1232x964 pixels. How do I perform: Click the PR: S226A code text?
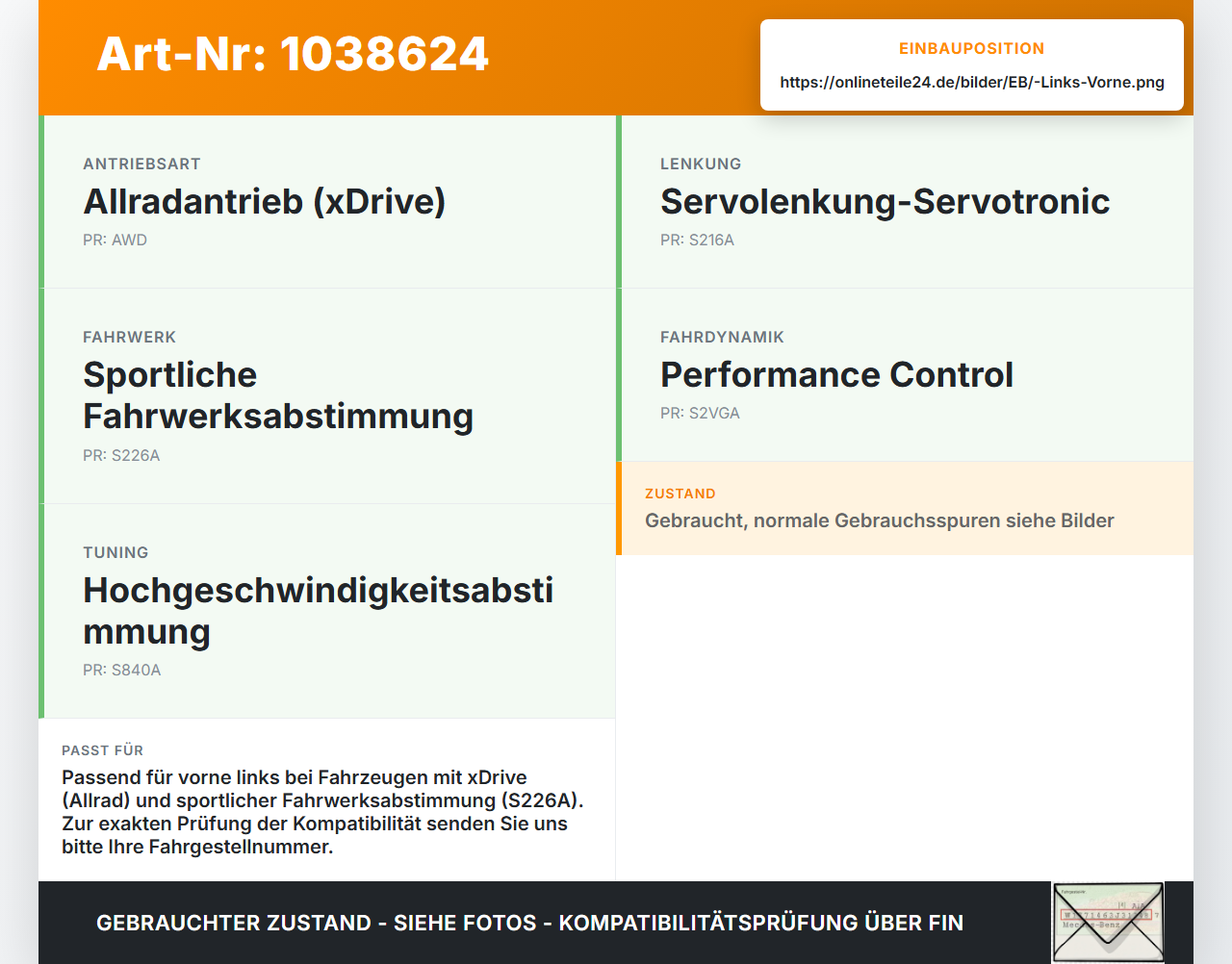point(121,455)
